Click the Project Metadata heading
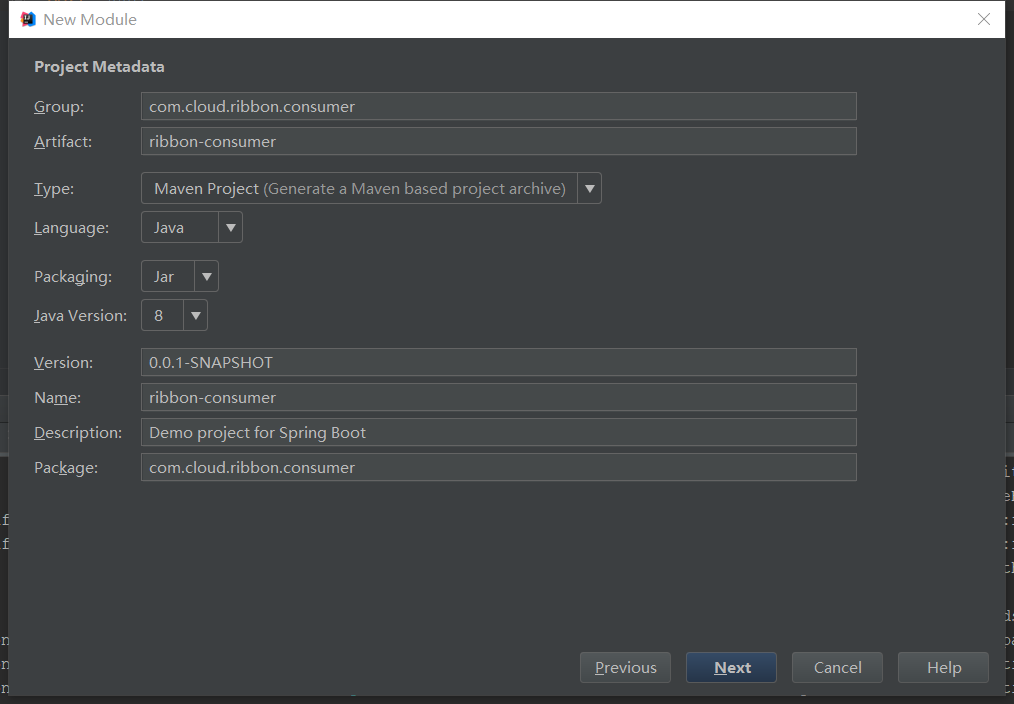This screenshot has height=704, width=1014. (x=99, y=67)
